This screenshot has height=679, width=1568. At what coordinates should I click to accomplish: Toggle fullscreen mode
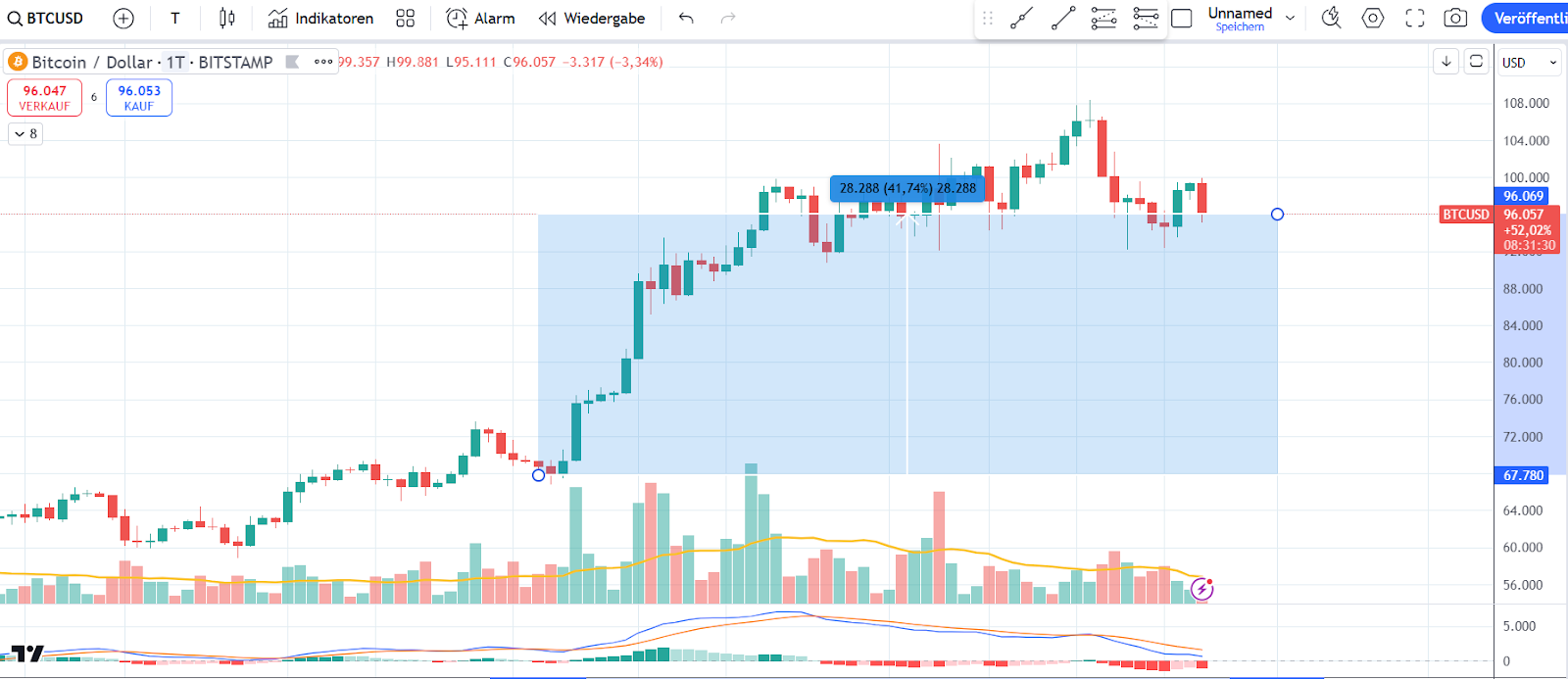[x=1415, y=18]
